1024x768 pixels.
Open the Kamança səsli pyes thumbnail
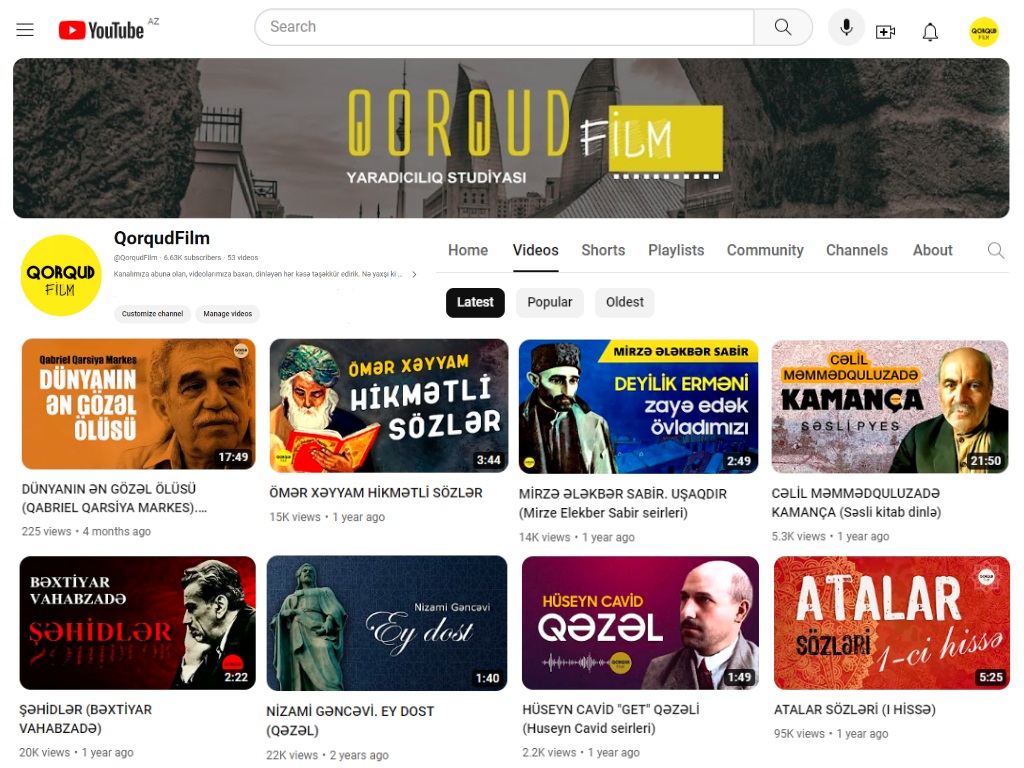pyautogui.click(x=889, y=406)
